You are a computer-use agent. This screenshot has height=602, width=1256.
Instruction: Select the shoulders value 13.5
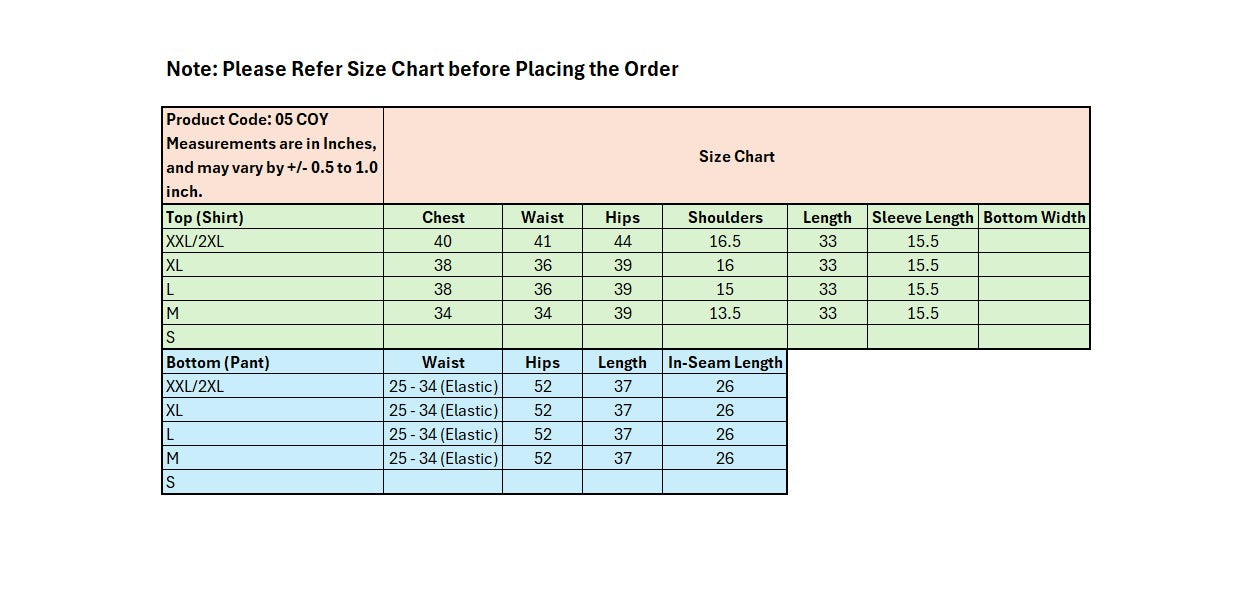725,313
